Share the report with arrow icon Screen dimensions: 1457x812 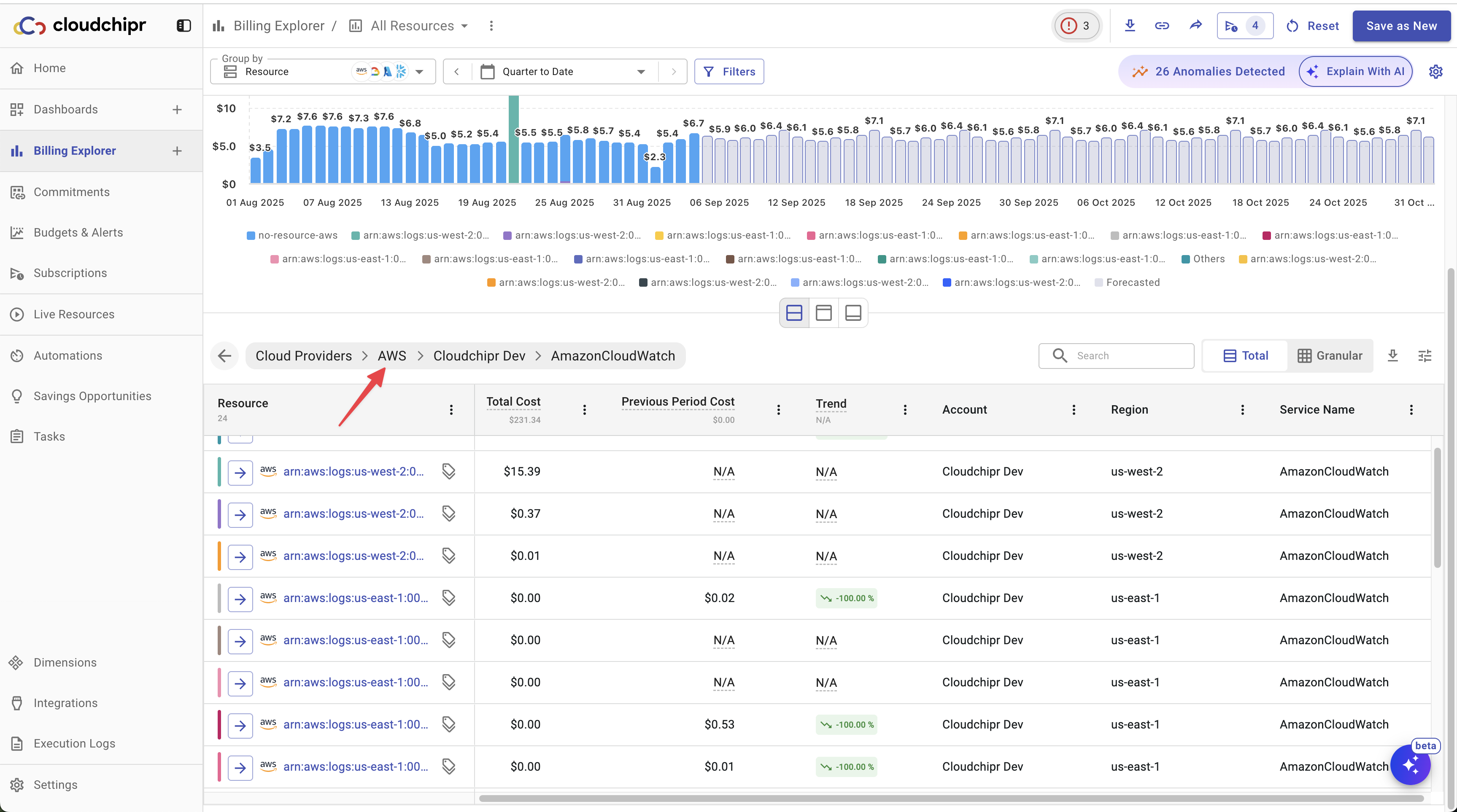[x=1195, y=25]
